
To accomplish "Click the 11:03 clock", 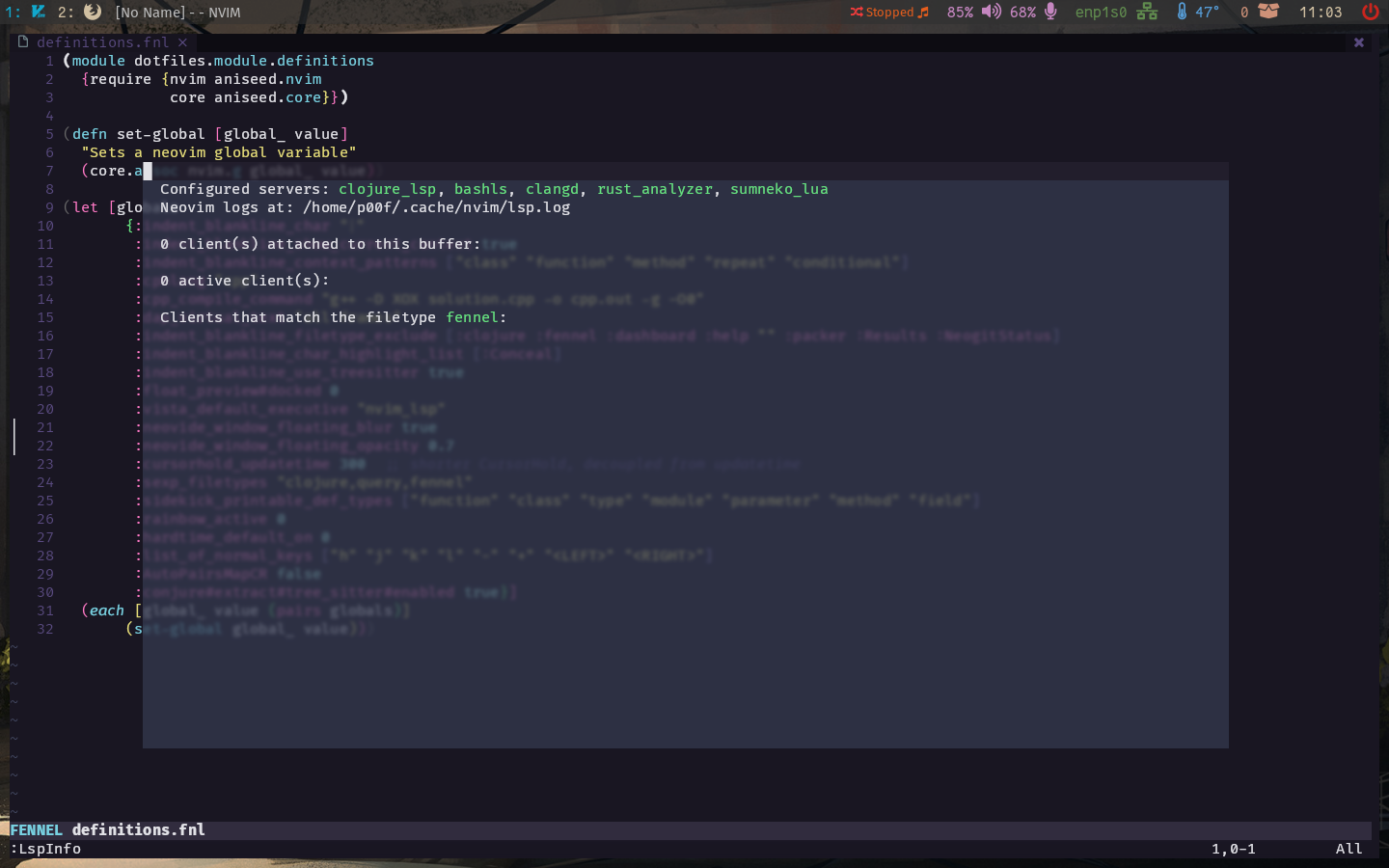I will pos(1321,12).
